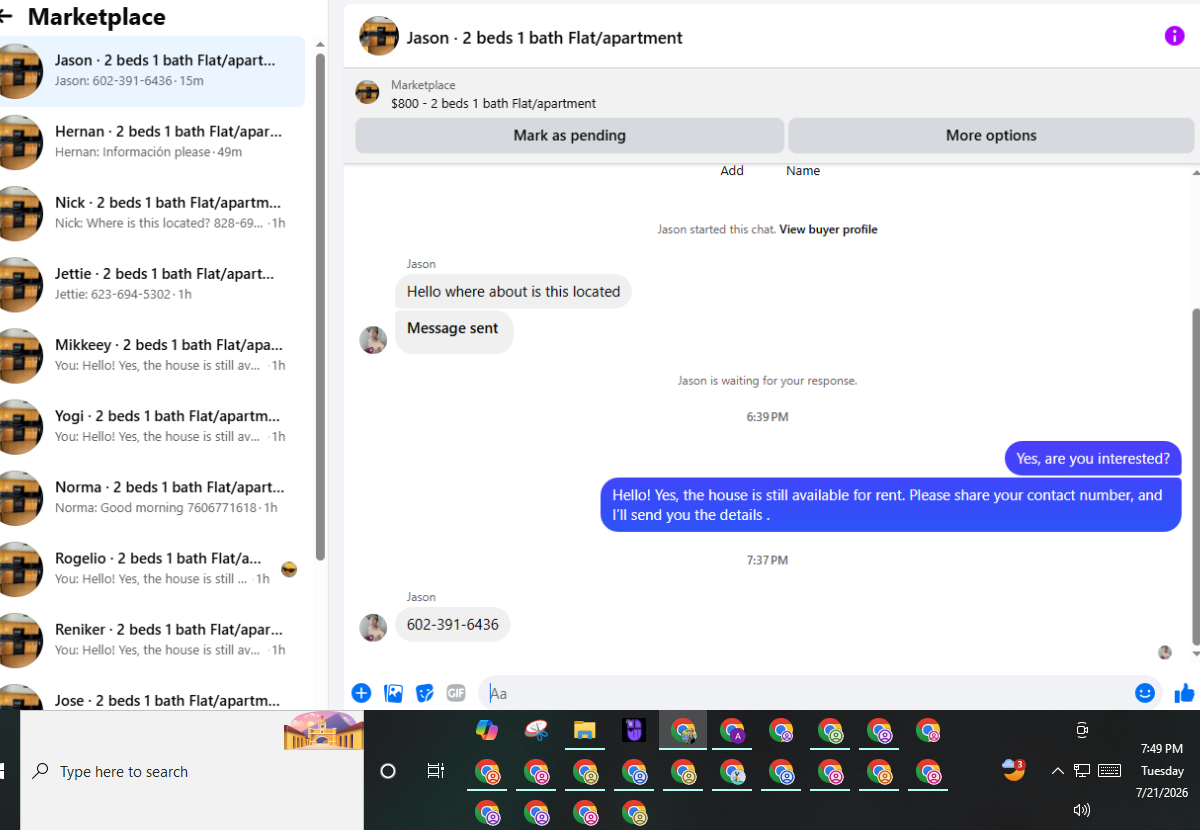Screen dimensions: 1200x830
Task: Open Reniker's conversation in the list
Action: click(x=152, y=639)
